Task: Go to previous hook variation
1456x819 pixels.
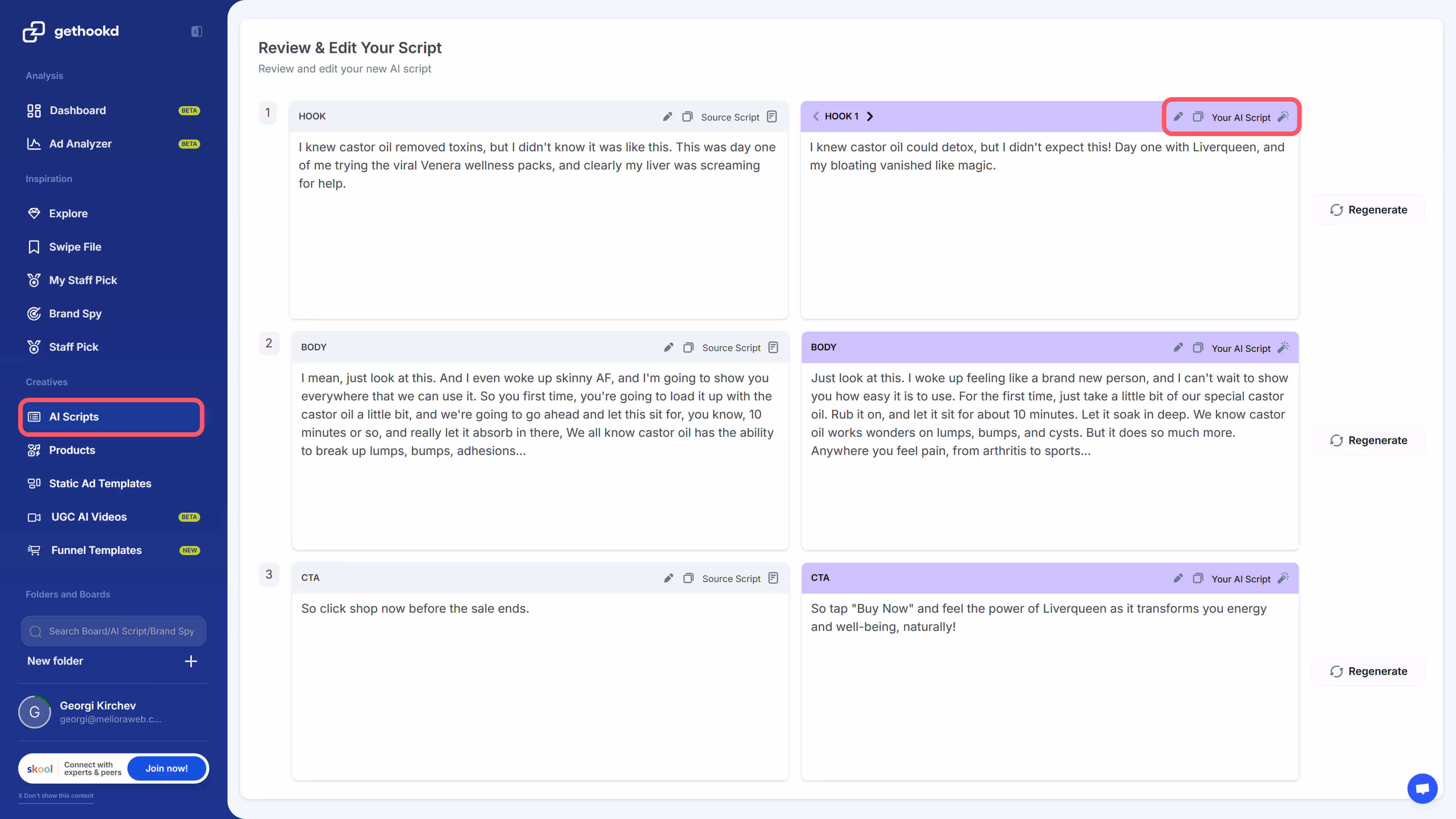Action: 816,116
